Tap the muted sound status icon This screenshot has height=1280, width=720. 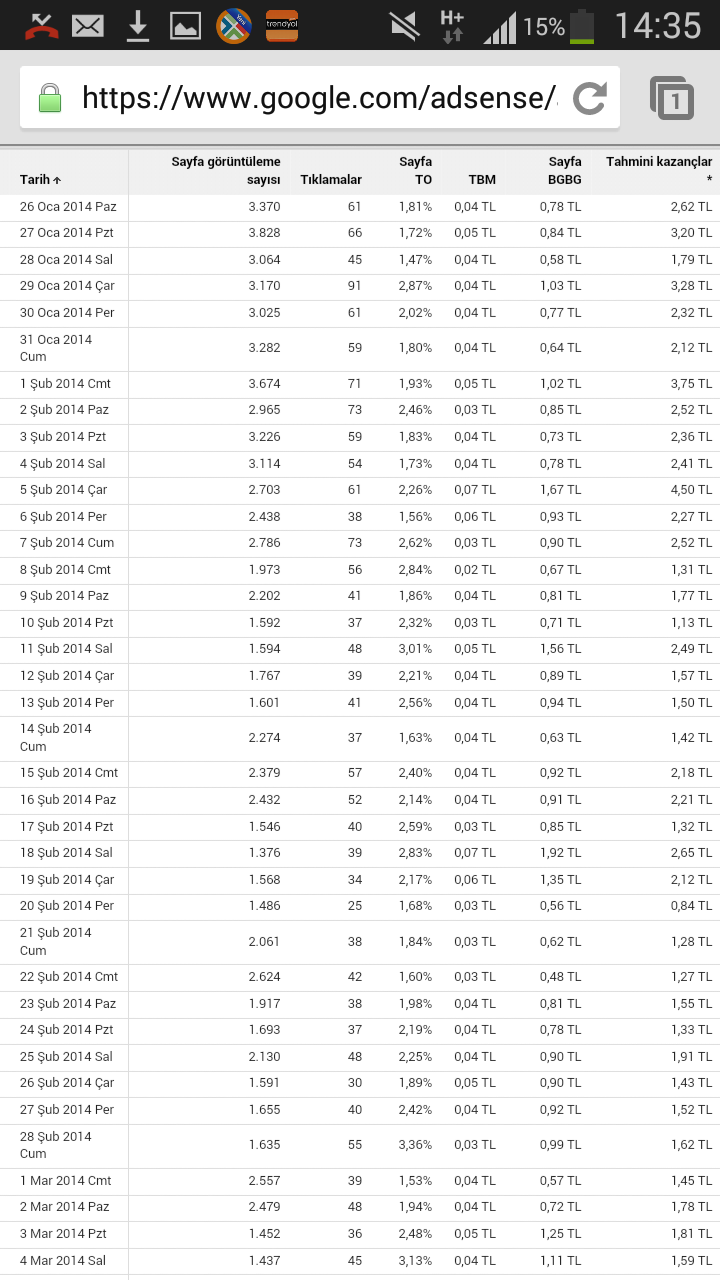point(404,27)
